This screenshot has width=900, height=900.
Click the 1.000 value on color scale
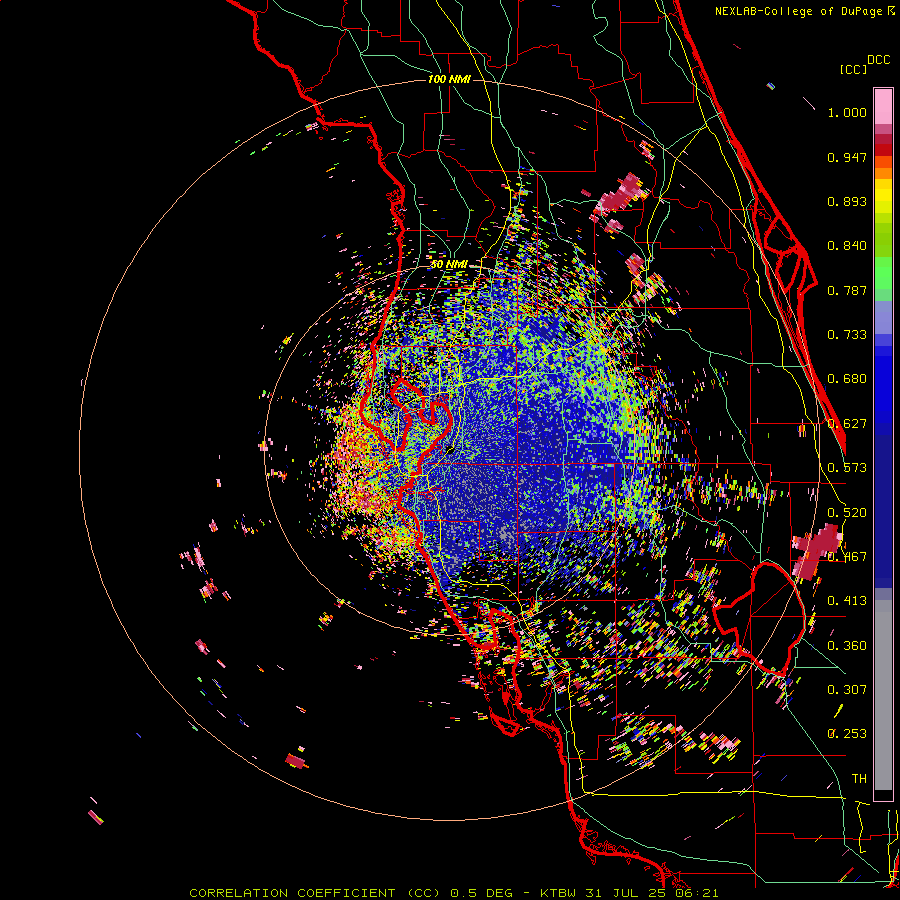tap(847, 112)
